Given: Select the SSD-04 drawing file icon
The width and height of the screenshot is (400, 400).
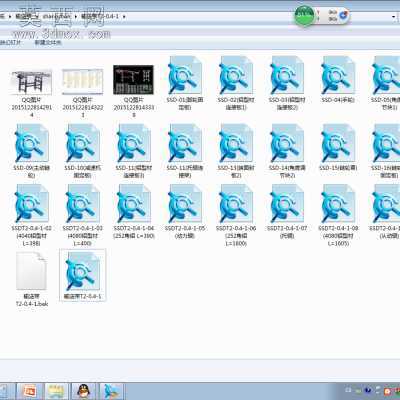Looking at the screenshot, I should pos(338,76).
